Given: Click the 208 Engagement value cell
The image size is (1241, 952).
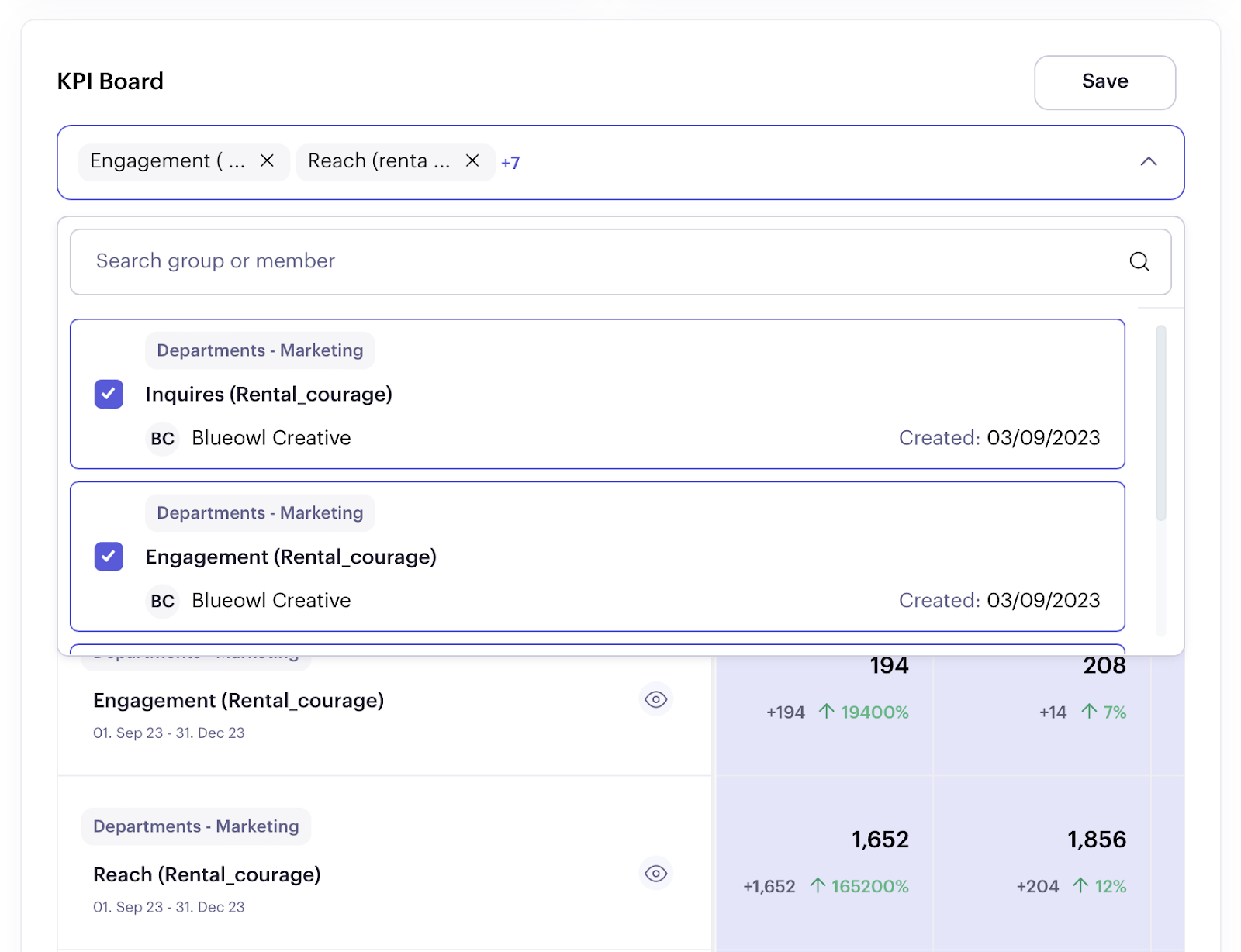Looking at the screenshot, I should pos(1104,665).
